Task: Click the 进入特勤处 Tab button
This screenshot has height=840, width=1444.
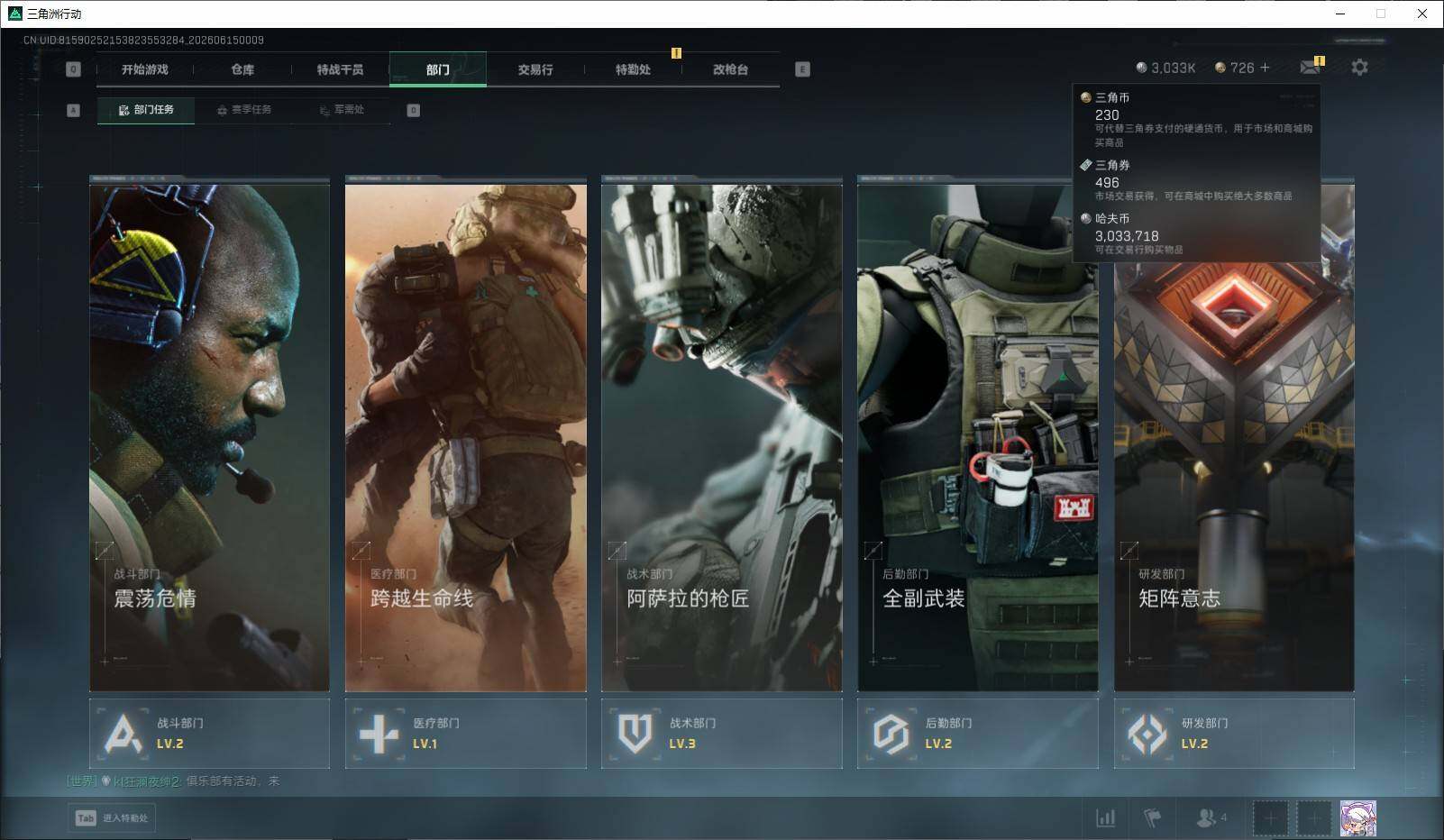Action: pyautogui.click(x=112, y=817)
